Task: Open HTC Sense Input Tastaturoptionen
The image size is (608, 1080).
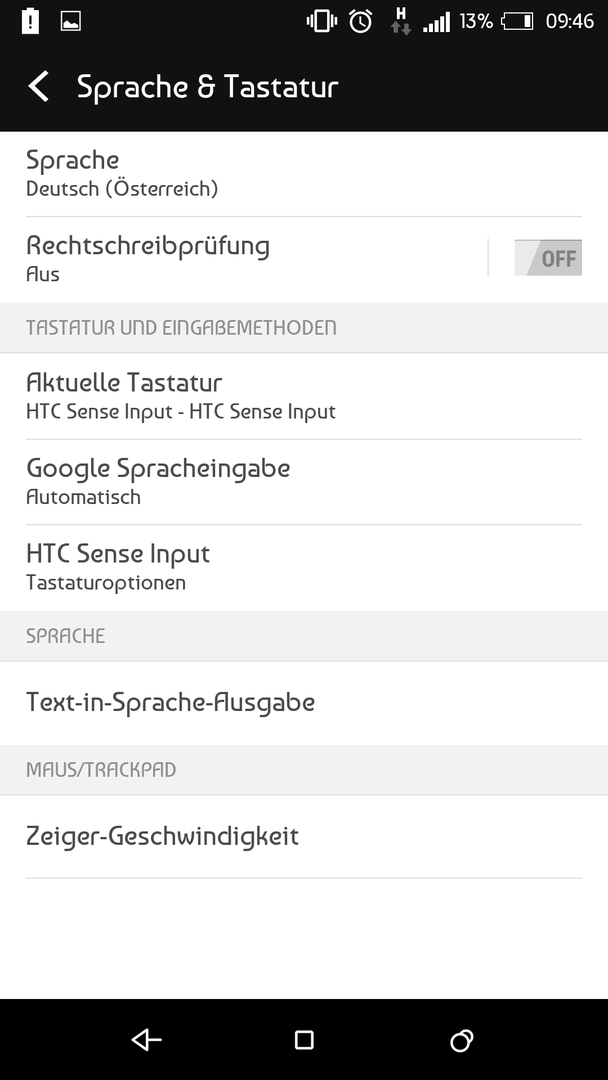Action: [304, 568]
